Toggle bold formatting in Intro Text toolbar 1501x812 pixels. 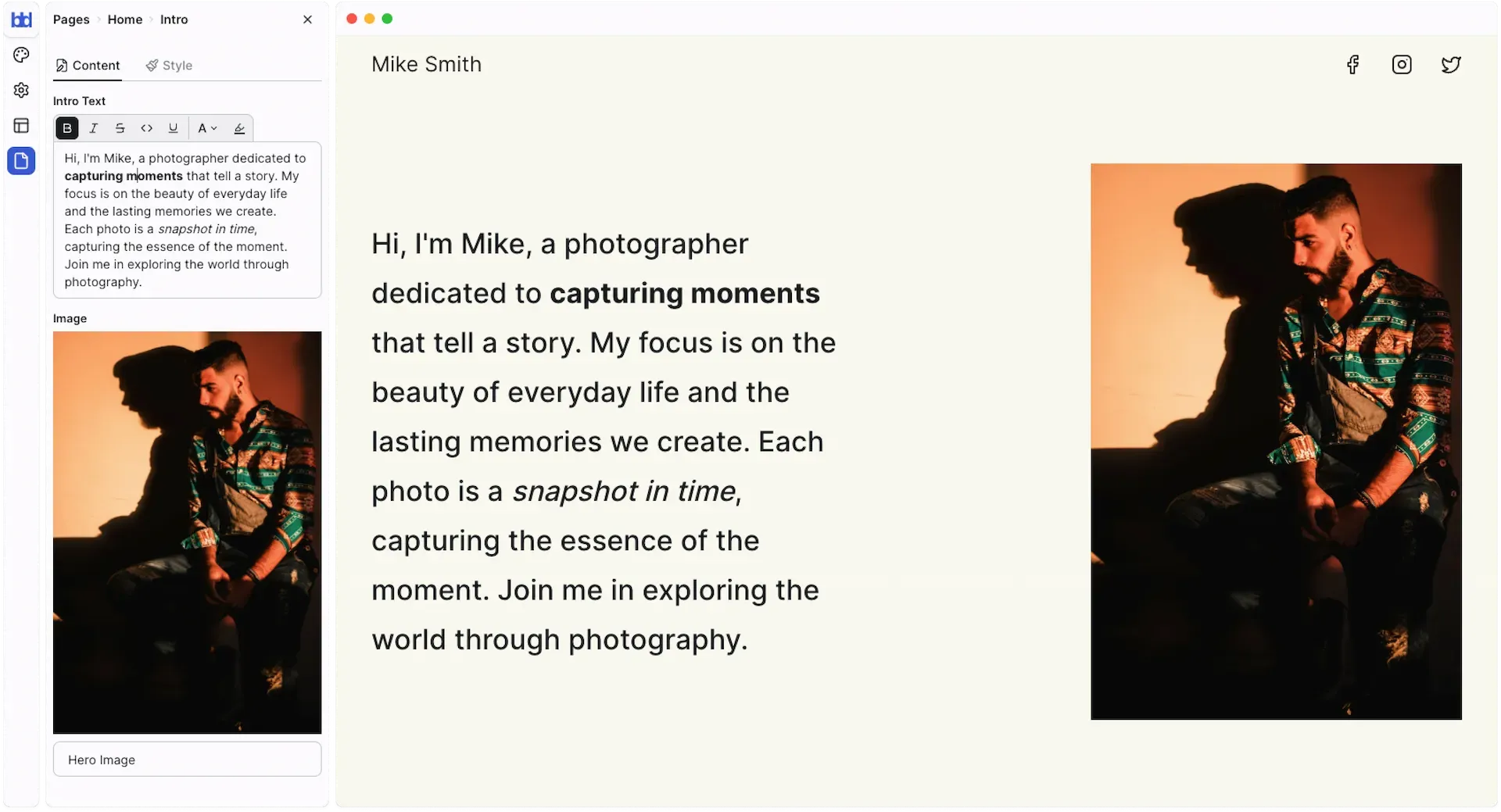(x=67, y=128)
